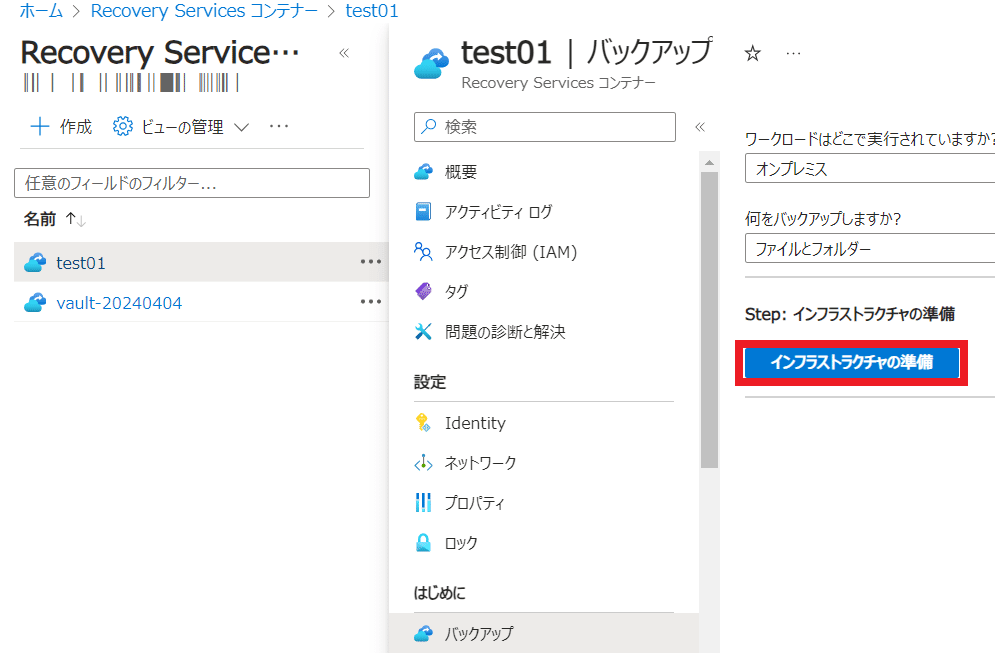Screen dimensions: 995x653
Task: Focus the 任意のフィールドのフィルター input
Action: [x=192, y=183]
